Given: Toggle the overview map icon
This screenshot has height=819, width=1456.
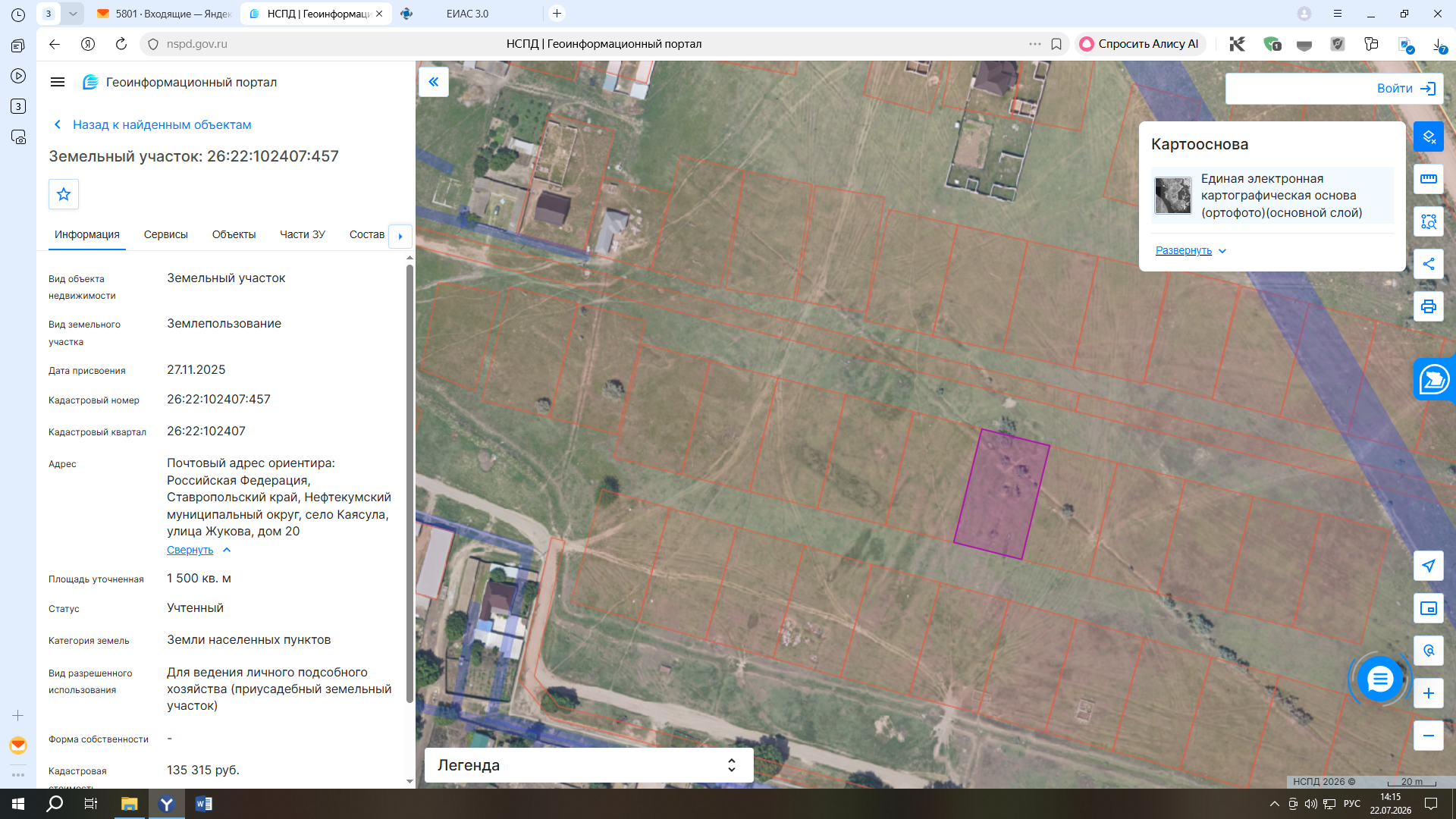Looking at the screenshot, I should point(1428,608).
